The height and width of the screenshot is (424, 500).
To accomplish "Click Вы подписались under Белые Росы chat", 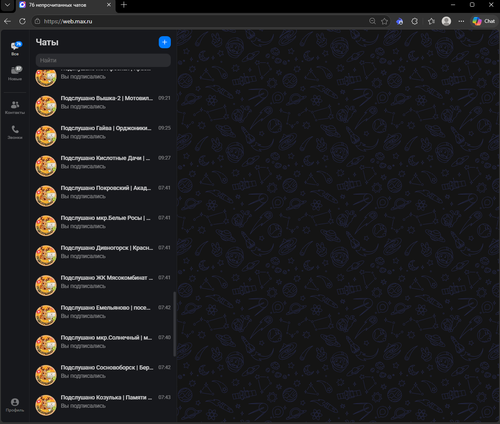I will [x=83, y=227].
